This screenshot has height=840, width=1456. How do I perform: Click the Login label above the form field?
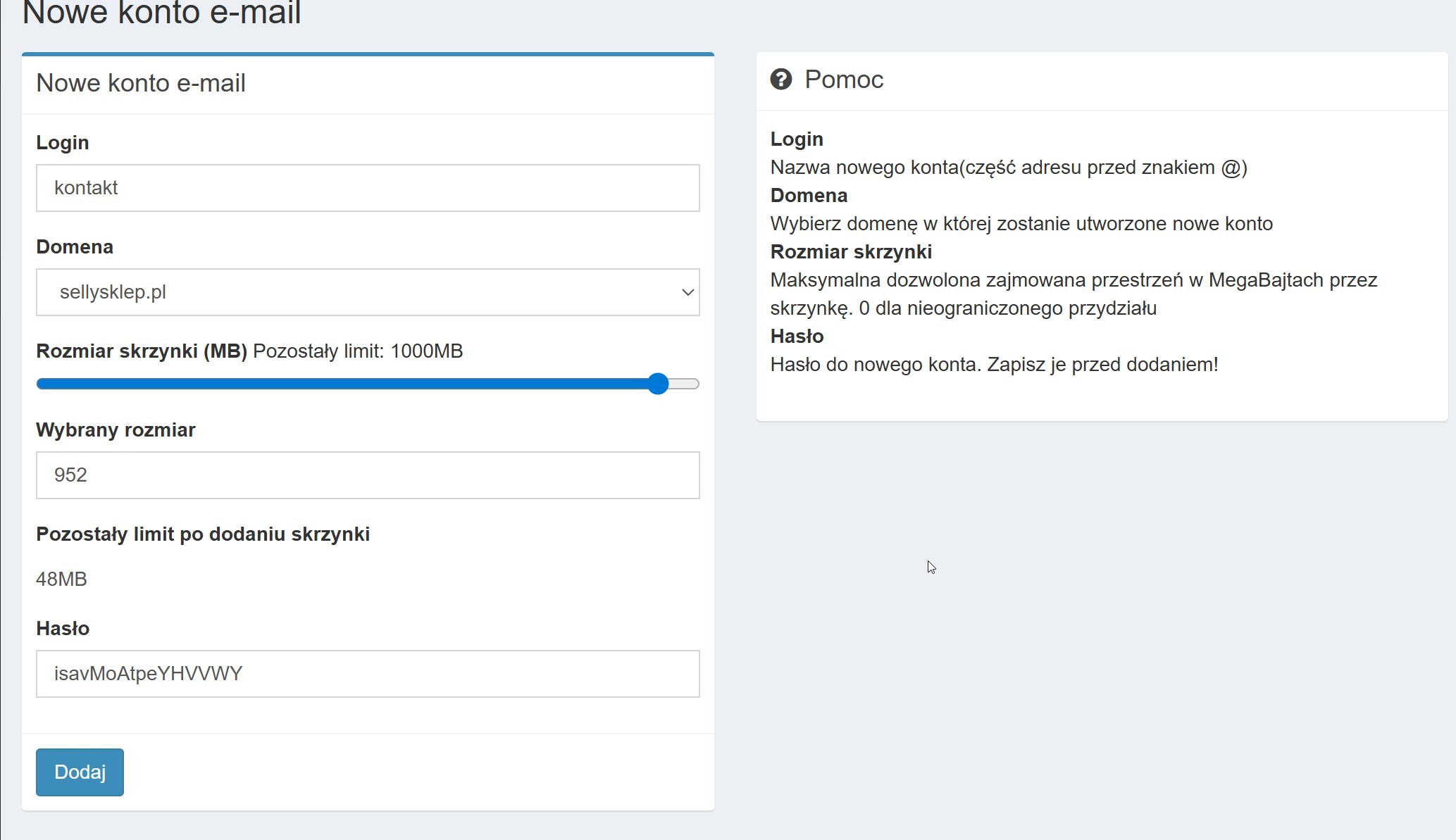pos(63,142)
